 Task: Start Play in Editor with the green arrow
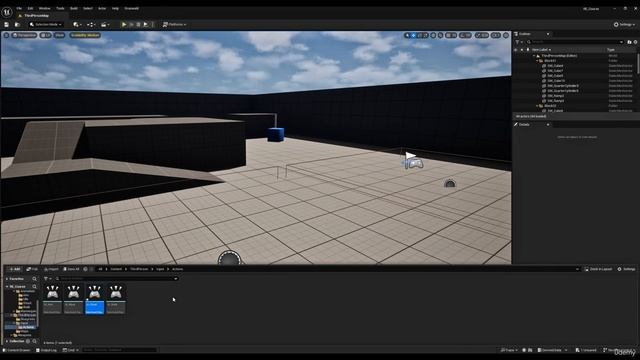click(124, 24)
